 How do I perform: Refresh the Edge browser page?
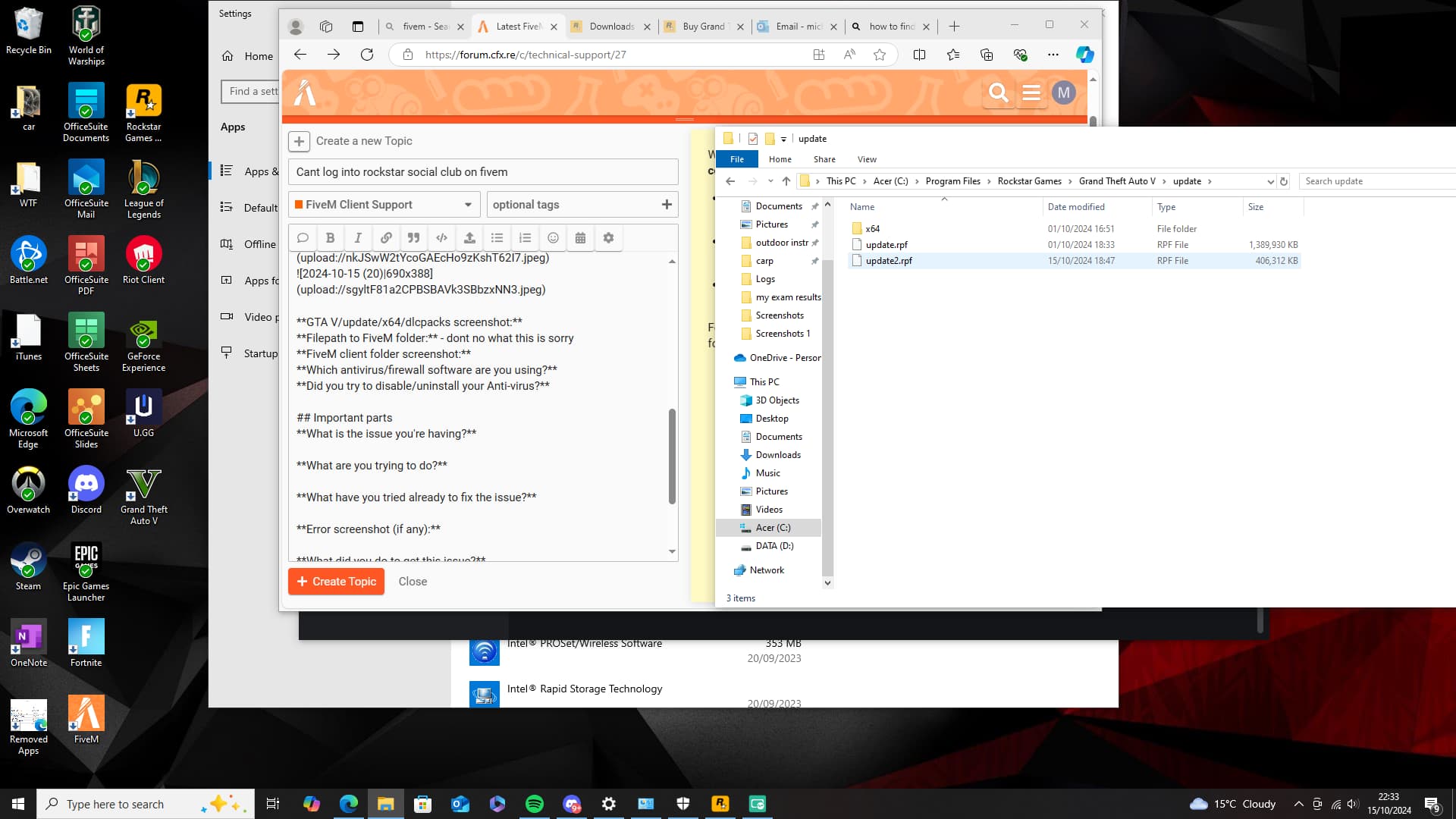pyautogui.click(x=367, y=55)
